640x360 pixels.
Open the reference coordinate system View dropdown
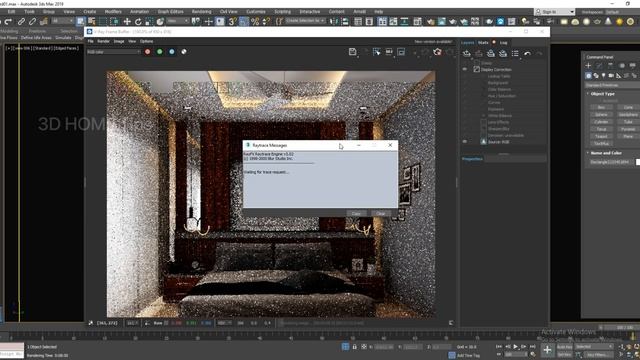coord(177,21)
